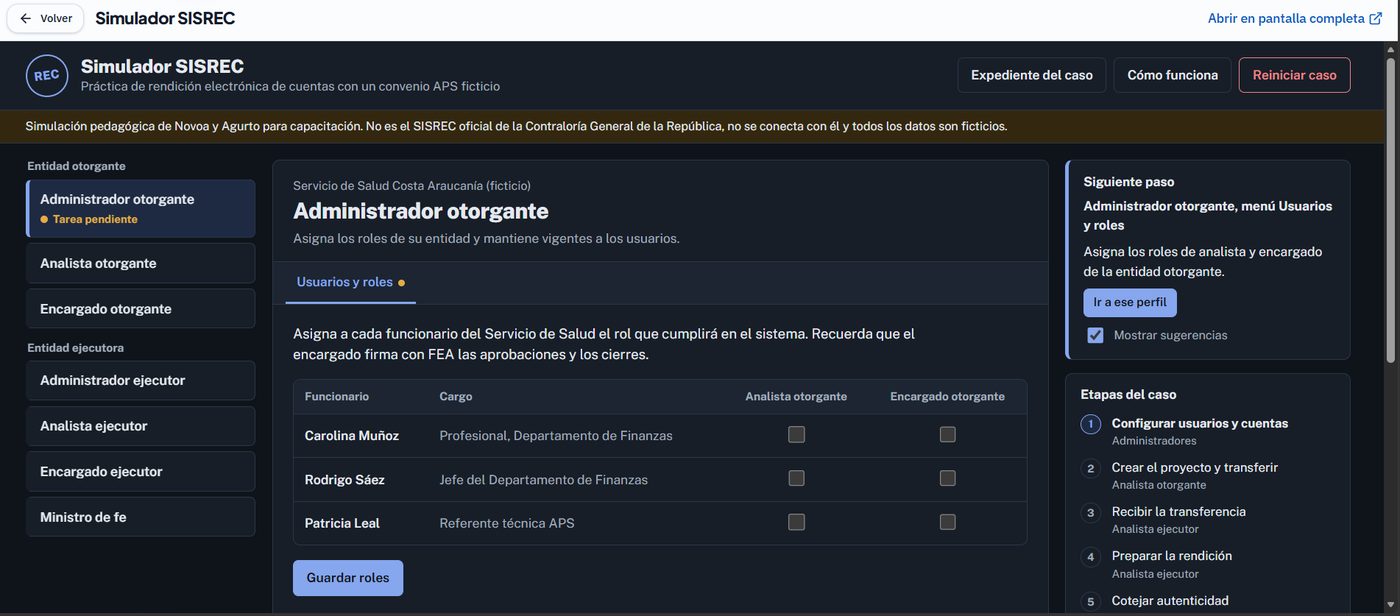Check Analista otorgante for Rodrigo Sáez
The width and height of the screenshot is (1400, 616).
(796, 479)
